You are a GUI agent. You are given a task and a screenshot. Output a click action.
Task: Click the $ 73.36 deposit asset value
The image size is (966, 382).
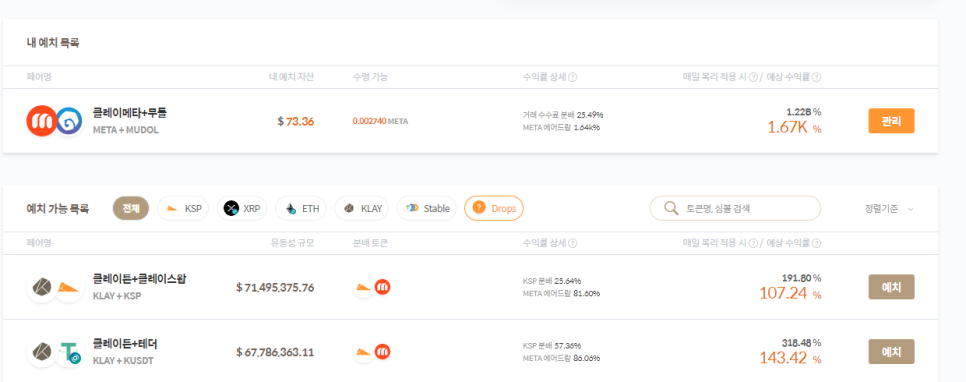click(x=296, y=121)
